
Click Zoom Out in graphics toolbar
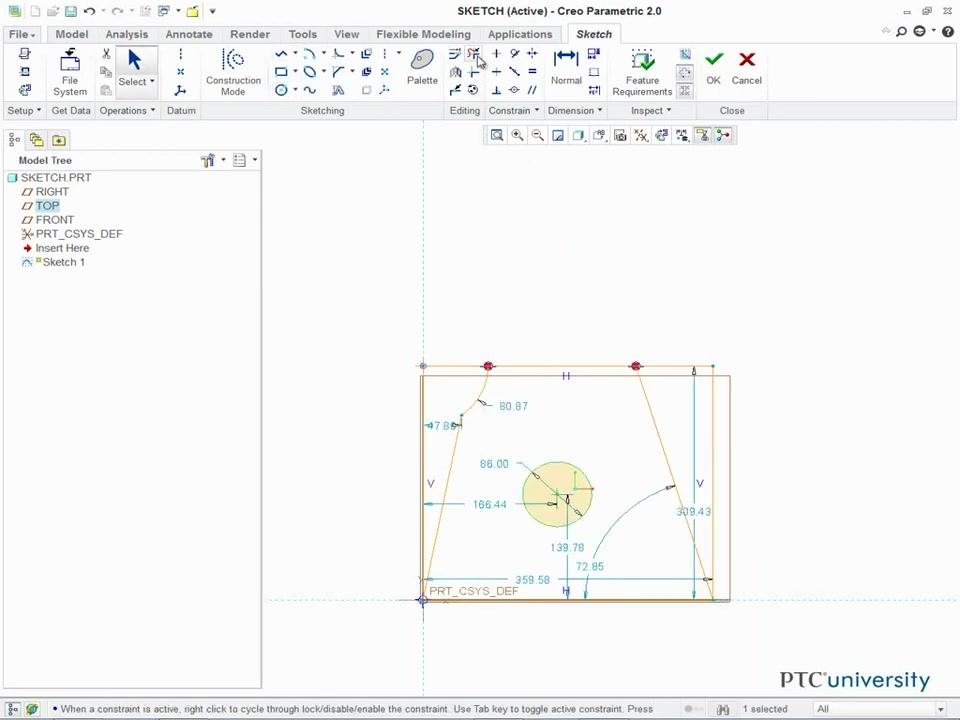pos(538,135)
